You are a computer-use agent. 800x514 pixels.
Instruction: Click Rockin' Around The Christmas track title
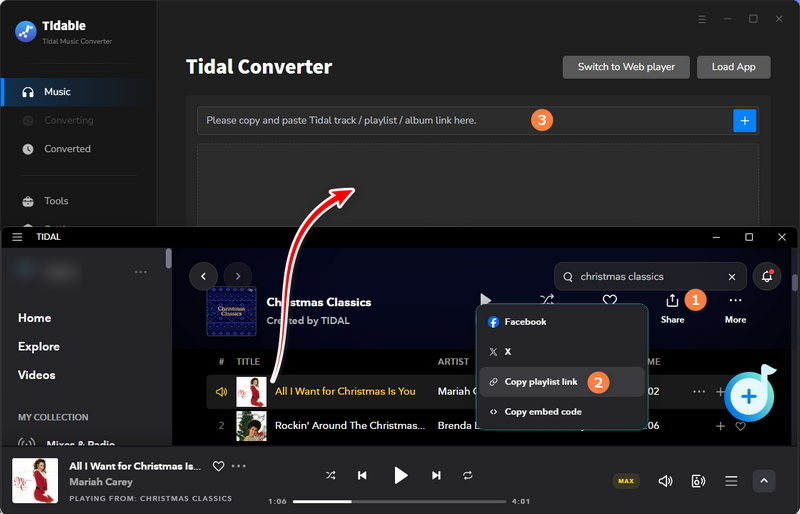click(349, 426)
